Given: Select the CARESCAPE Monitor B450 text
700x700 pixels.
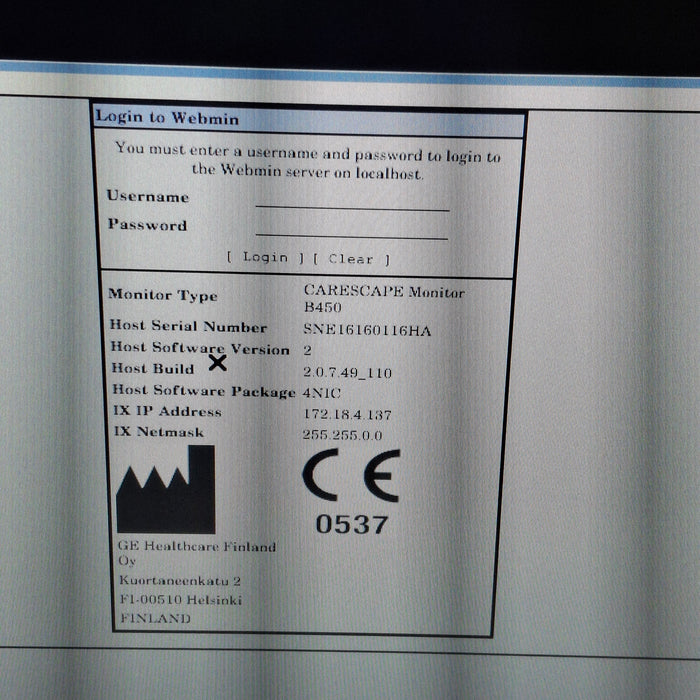Looking at the screenshot, I should 369,299.
